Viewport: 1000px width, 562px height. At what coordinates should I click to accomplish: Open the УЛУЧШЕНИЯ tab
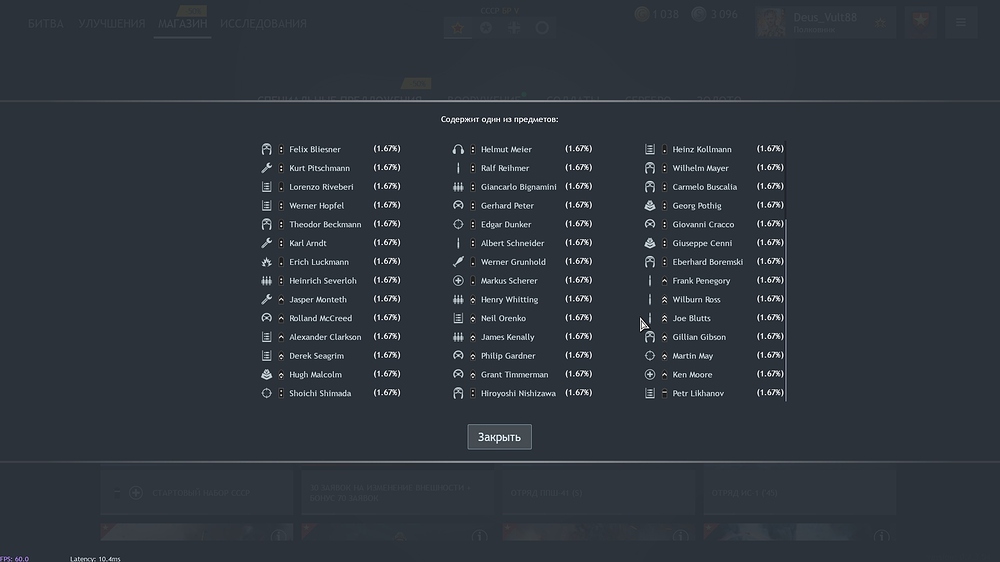pos(111,23)
